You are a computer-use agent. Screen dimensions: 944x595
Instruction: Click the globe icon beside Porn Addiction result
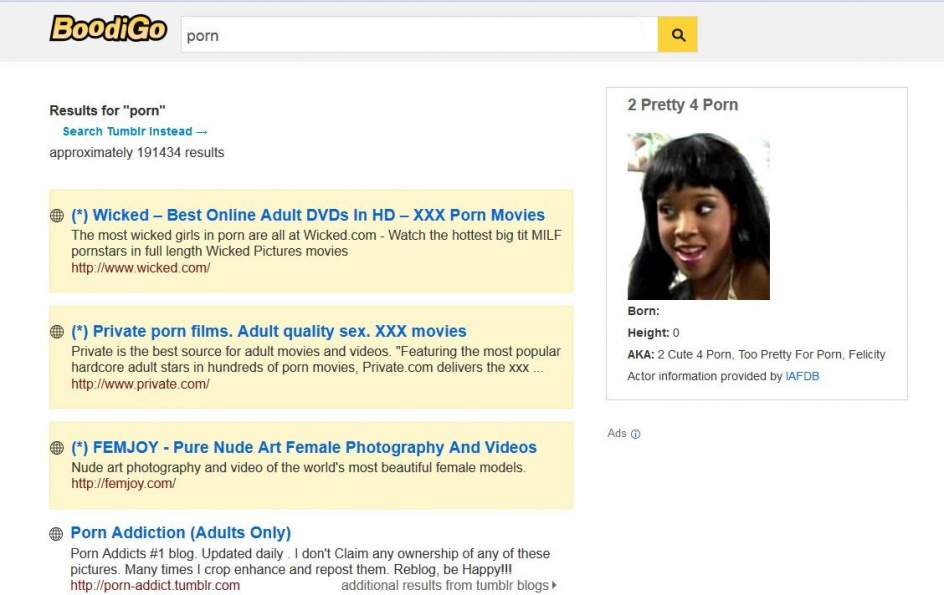pos(56,534)
